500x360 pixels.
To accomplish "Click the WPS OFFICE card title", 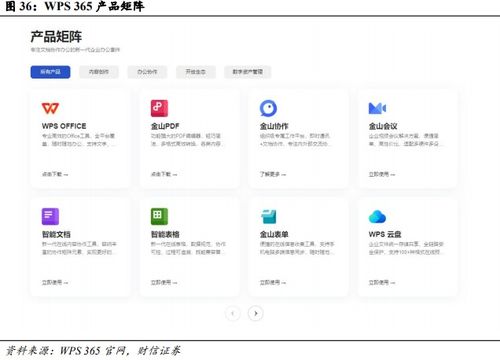I will click(64, 126).
